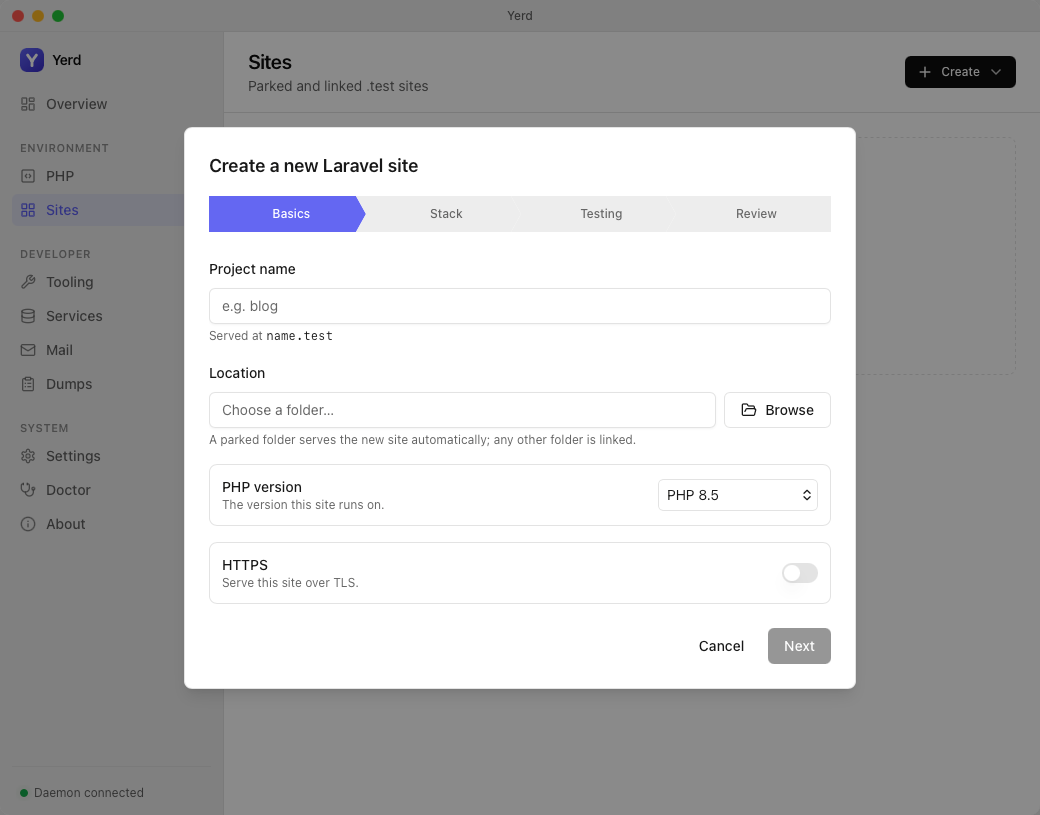Click the About info icon
Viewport: 1040px width, 815px height.
pyautogui.click(x=28, y=524)
